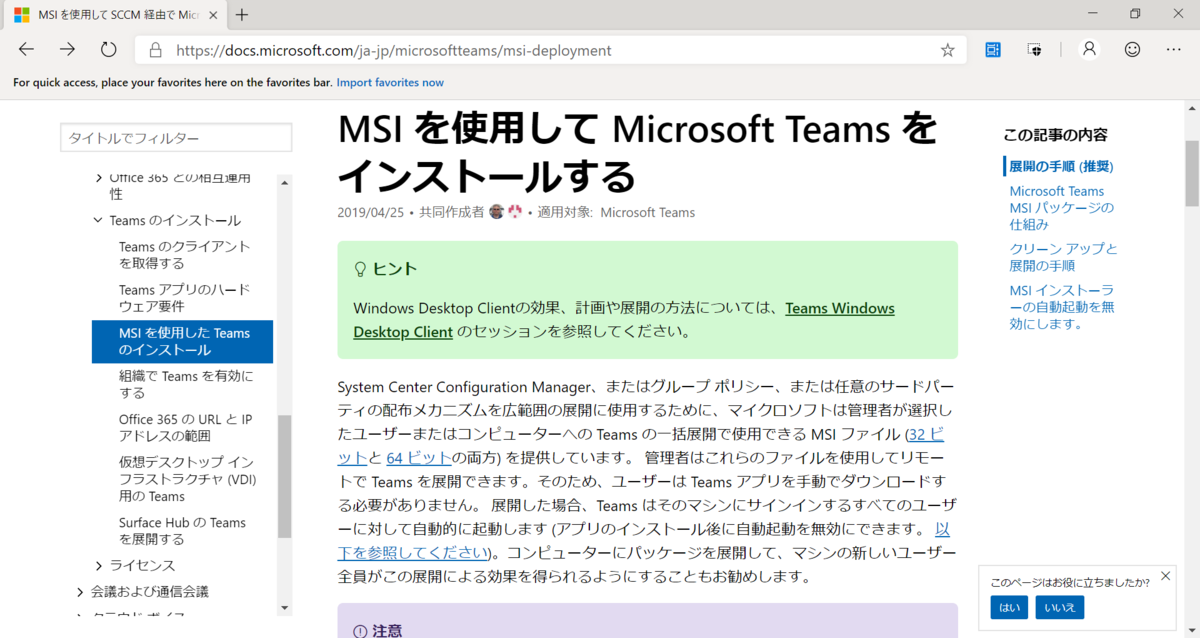The width and height of the screenshot is (1200, 638).
Task: Send feedback using the smiley icon
Action: 1132,49
